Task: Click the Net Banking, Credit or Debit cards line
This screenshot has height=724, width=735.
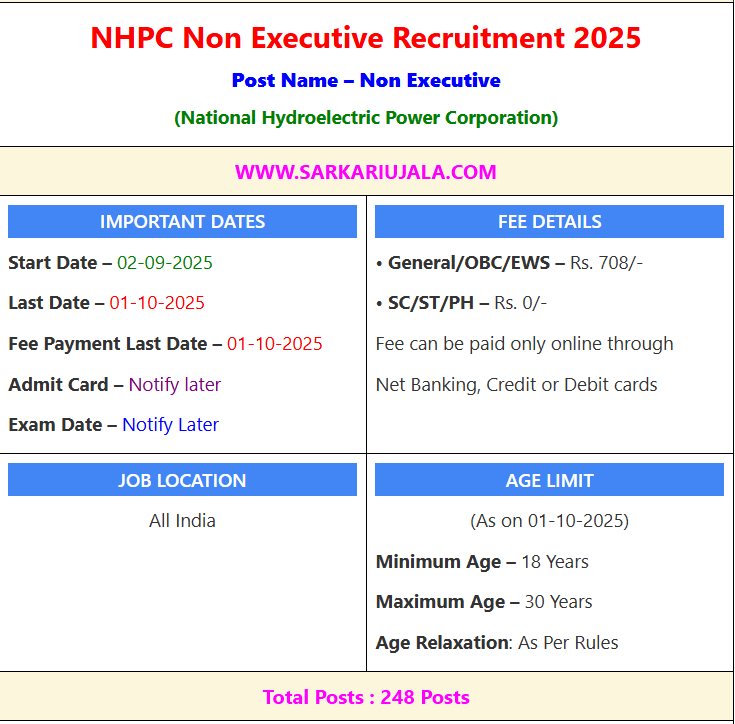Action: click(517, 385)
